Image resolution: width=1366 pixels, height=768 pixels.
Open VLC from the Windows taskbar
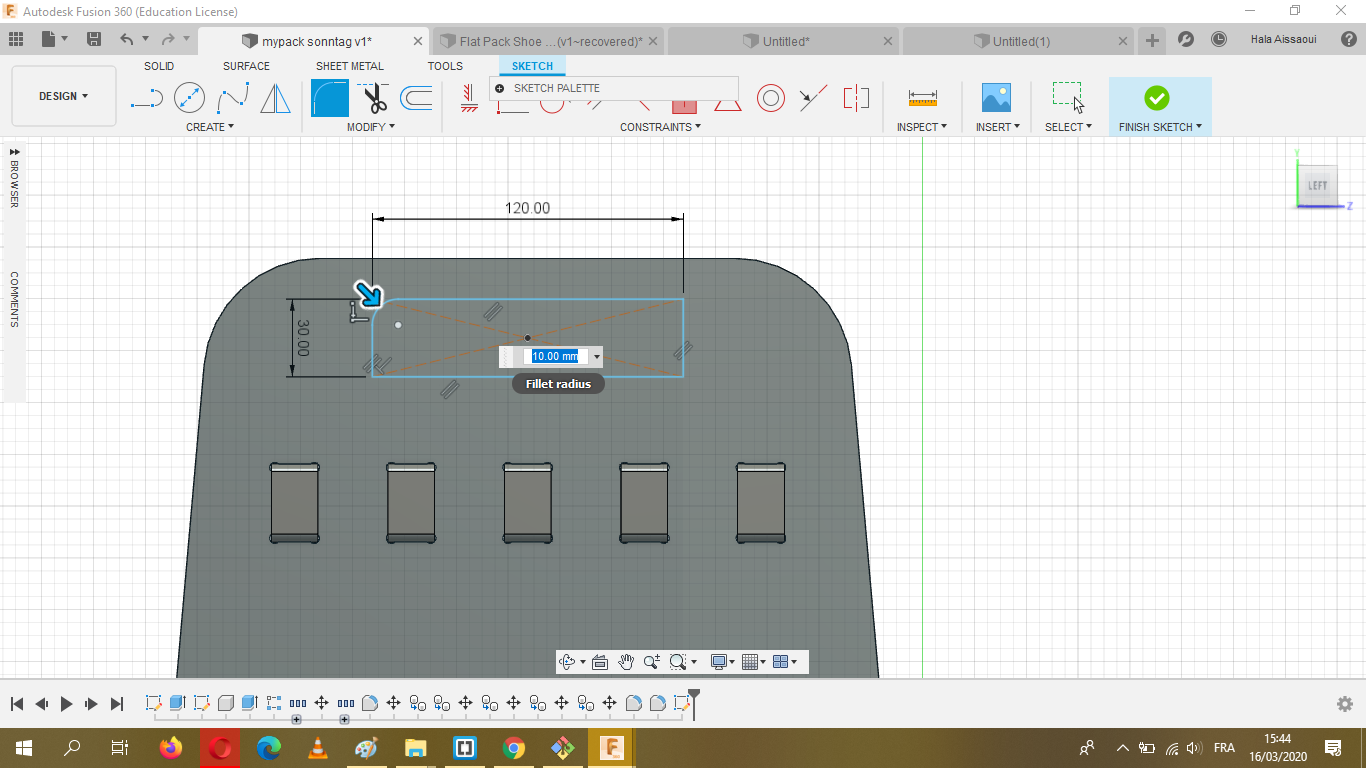tap(318, 747)
